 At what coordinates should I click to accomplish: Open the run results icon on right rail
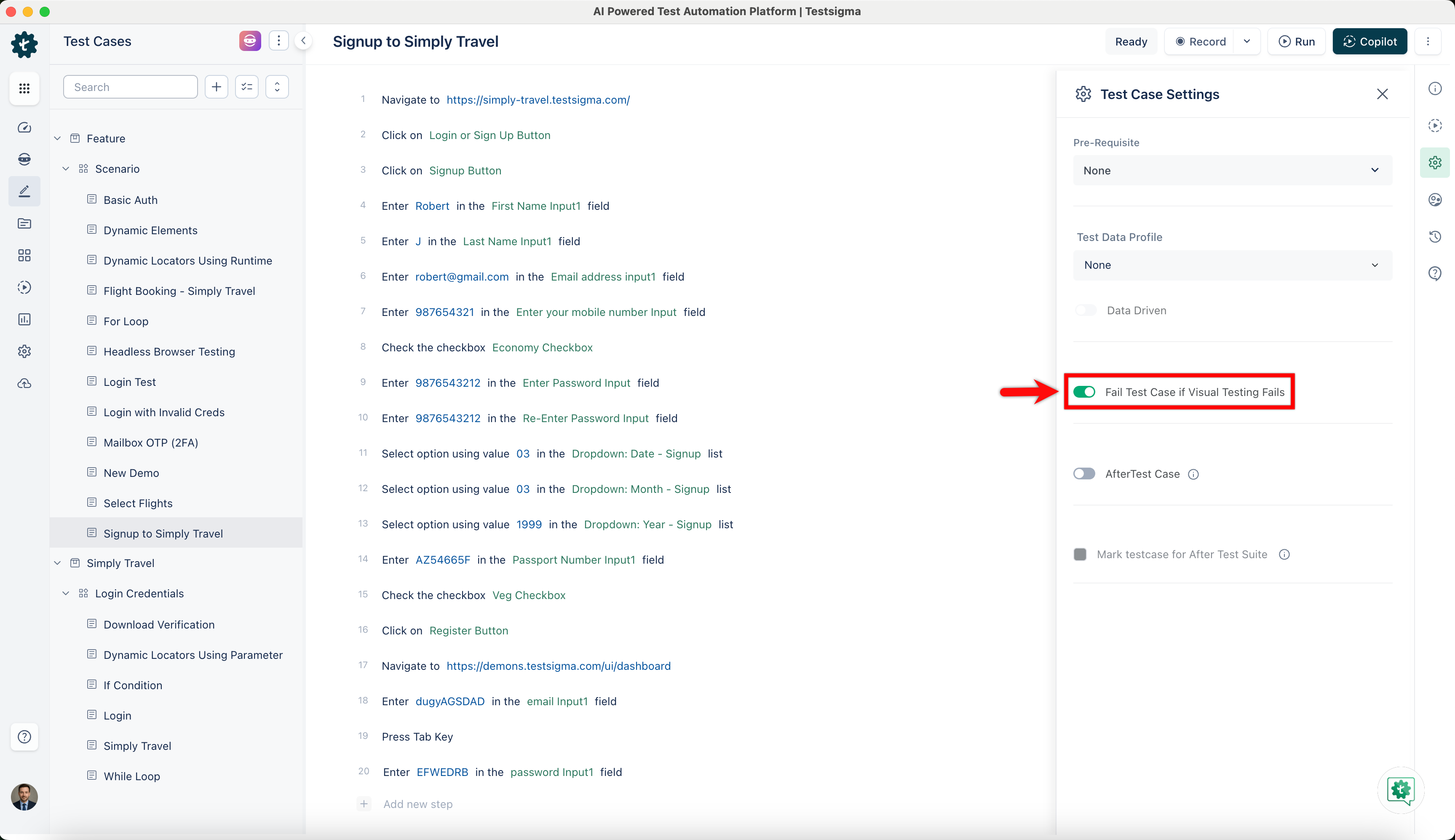pos(1435,125)
